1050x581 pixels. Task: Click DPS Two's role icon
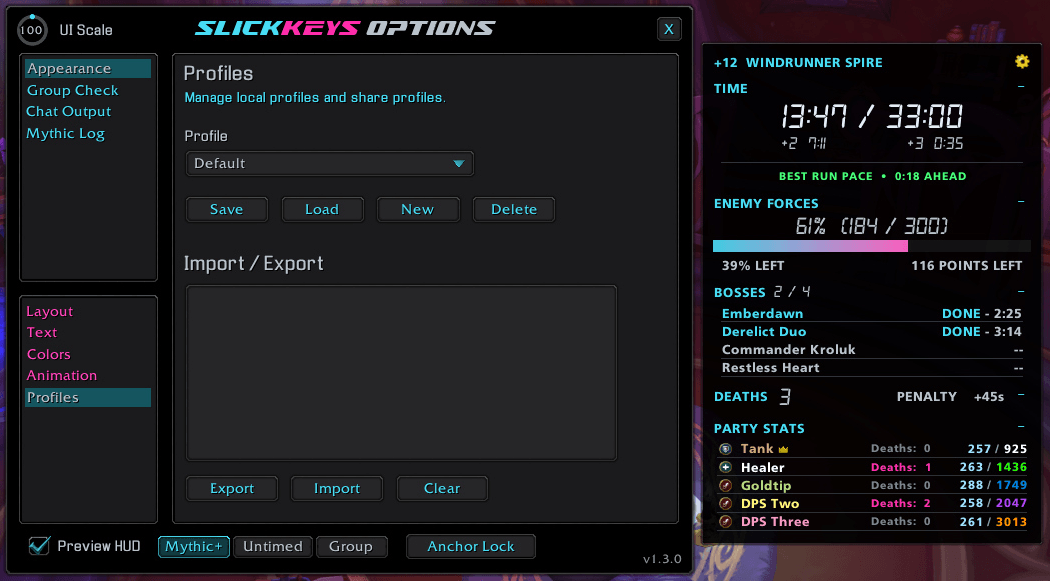(725, 503)
